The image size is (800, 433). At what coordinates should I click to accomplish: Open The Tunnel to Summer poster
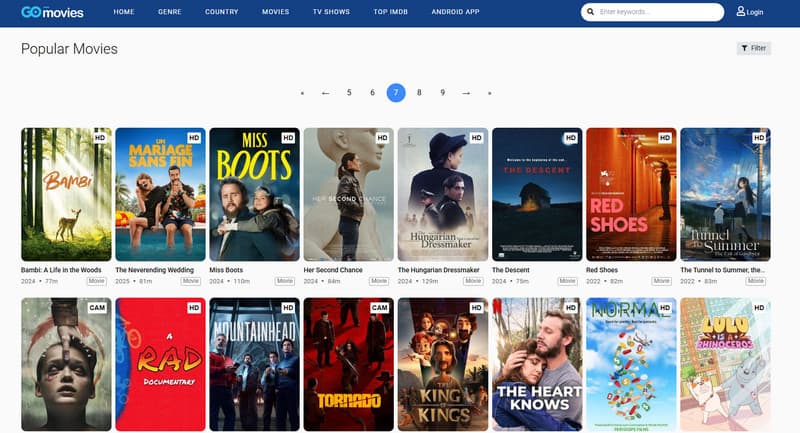[x=725, y=194]
